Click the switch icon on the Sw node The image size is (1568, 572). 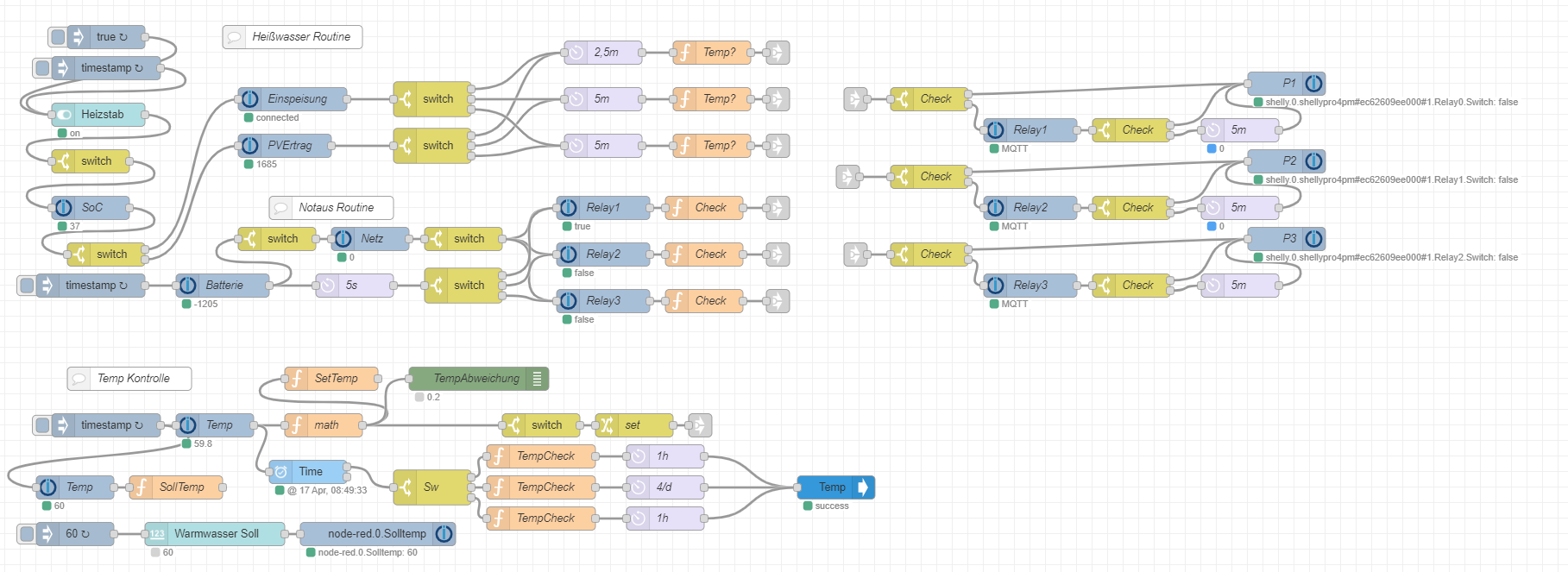[405, 487]
